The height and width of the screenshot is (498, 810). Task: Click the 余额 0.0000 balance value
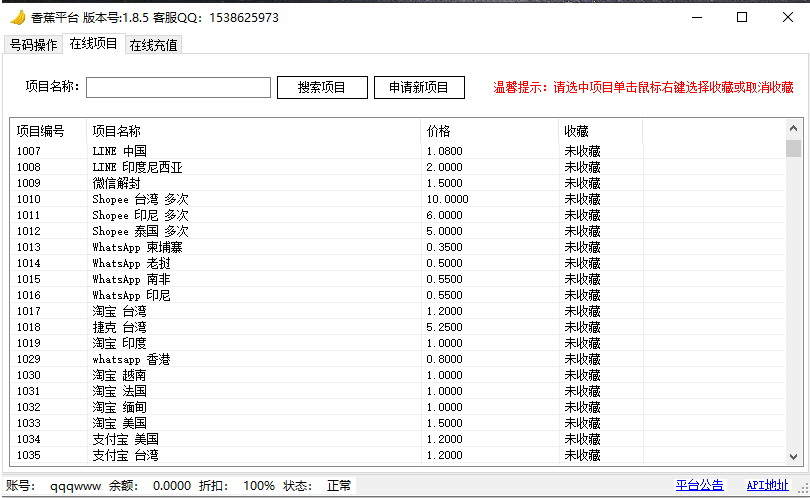[x=172, y=486]
